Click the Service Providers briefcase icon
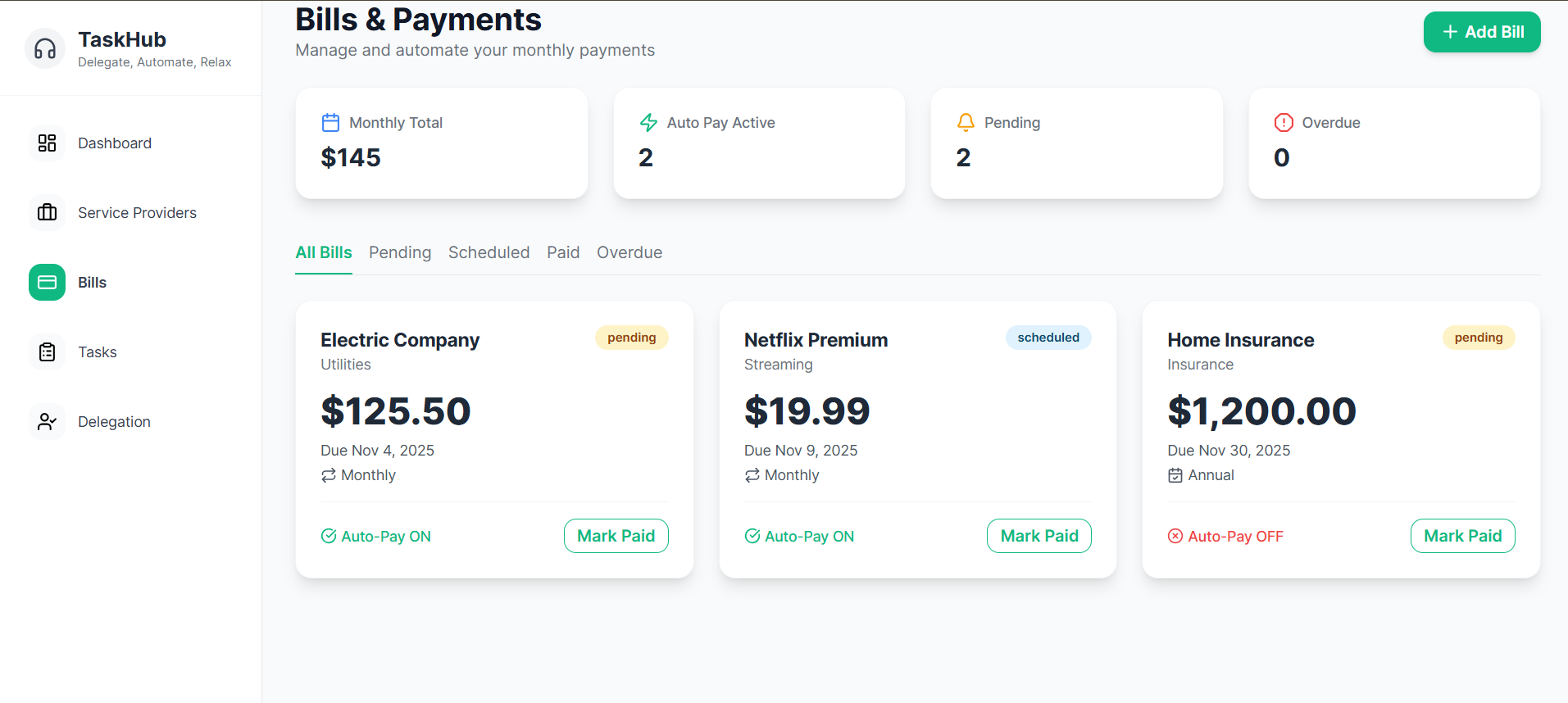The image size is (1568, 703). click(x=47, y=213)
